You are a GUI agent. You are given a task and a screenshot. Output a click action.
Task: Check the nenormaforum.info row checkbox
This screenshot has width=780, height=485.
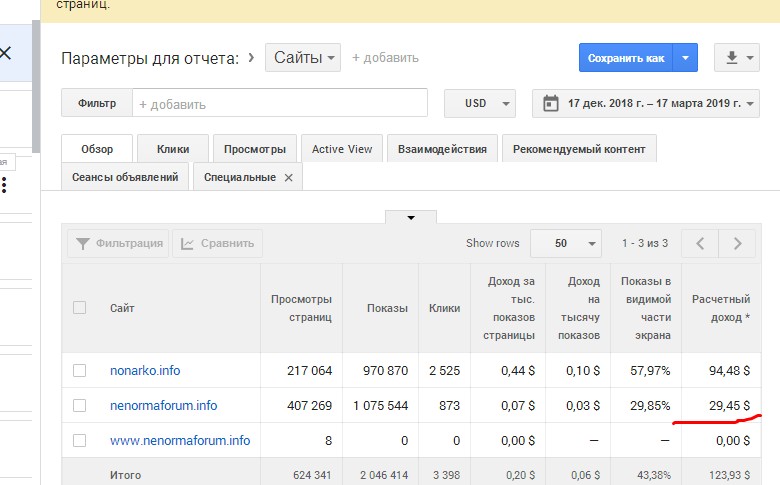pyautogui.click(x=80, y=406)
